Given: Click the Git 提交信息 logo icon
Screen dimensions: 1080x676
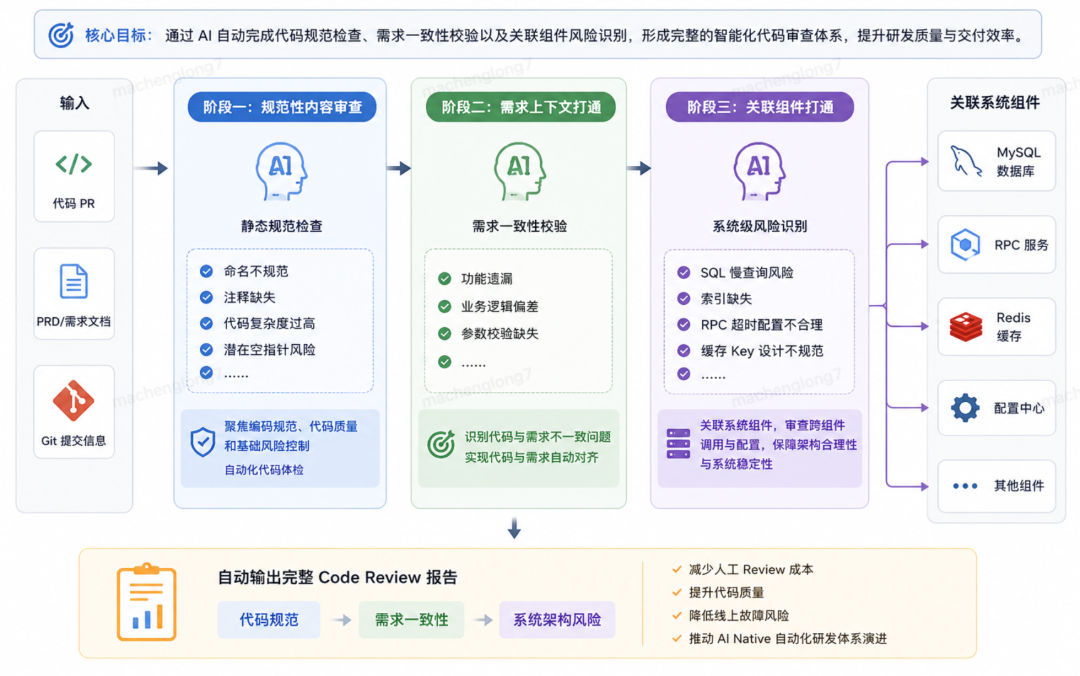Looking at the screenshot, I should click(74, 400).
